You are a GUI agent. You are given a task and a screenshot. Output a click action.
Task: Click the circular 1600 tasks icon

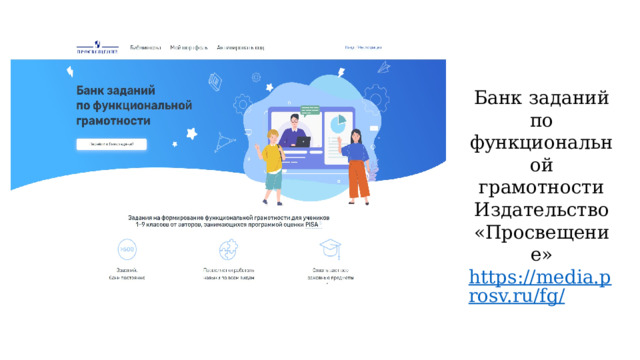pos(127,249)
